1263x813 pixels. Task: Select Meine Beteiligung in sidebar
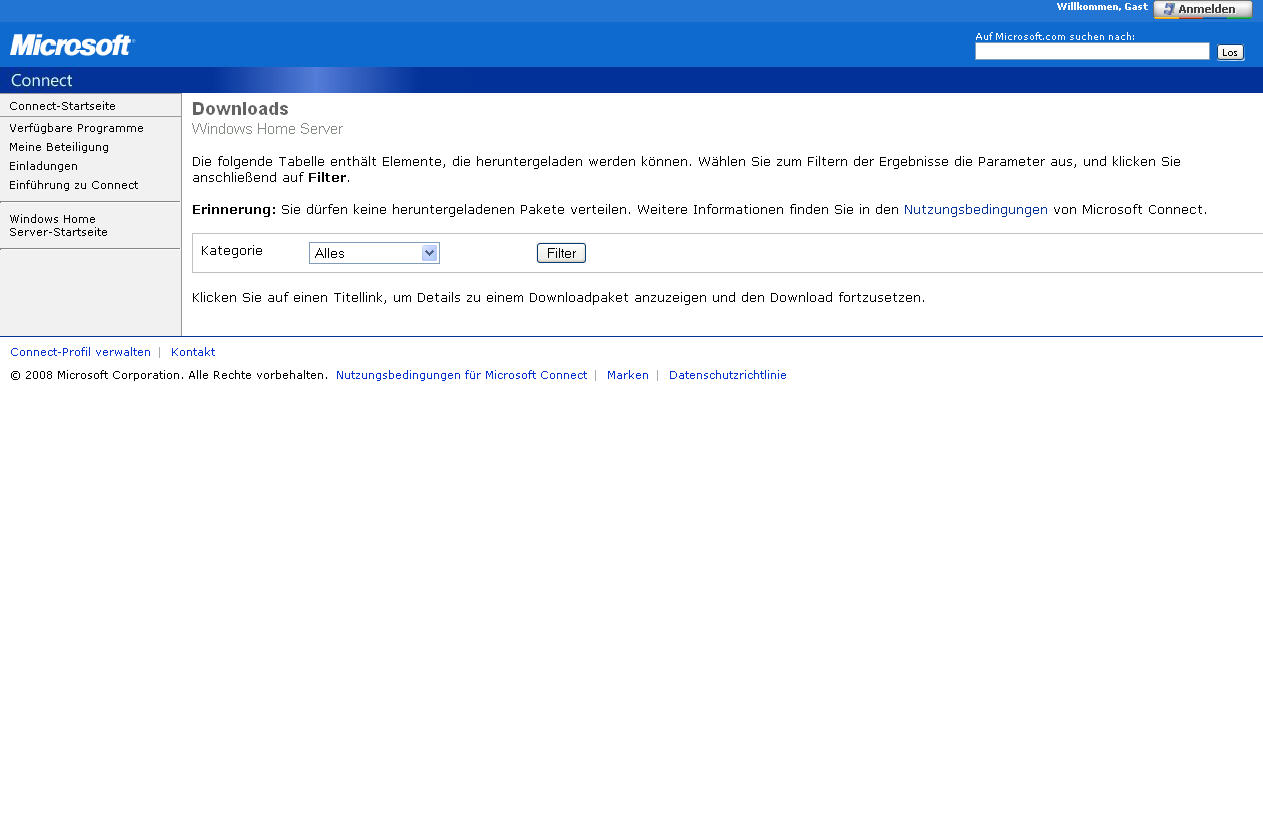point(59,147)
